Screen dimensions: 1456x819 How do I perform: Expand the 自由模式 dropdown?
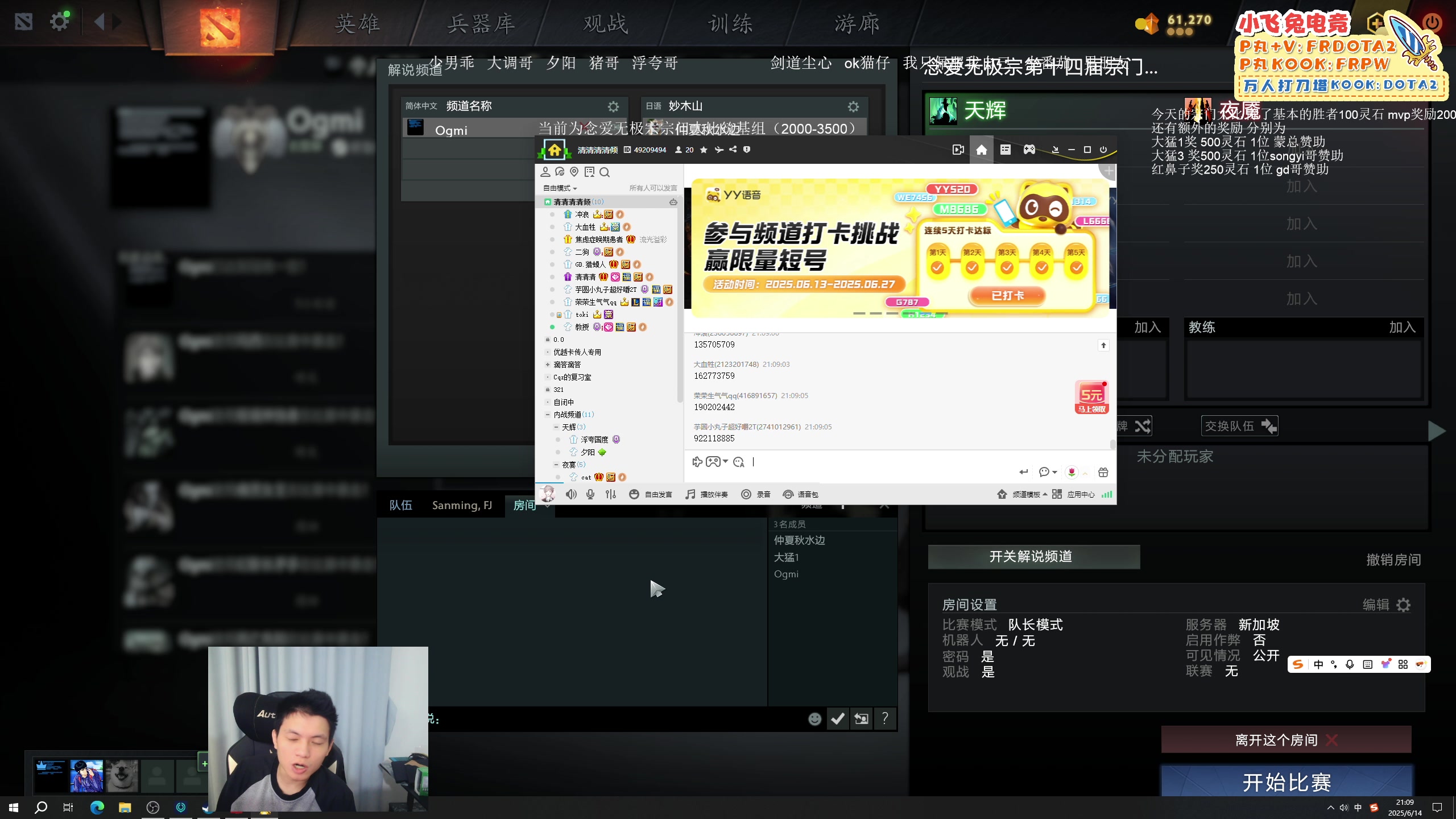click(x=560, y=188)
